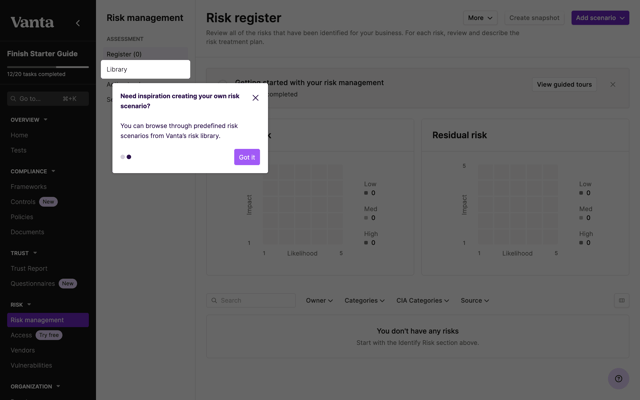
Task: Click the 12/20 tasks completed text
Action: click(x=36, y=74)
